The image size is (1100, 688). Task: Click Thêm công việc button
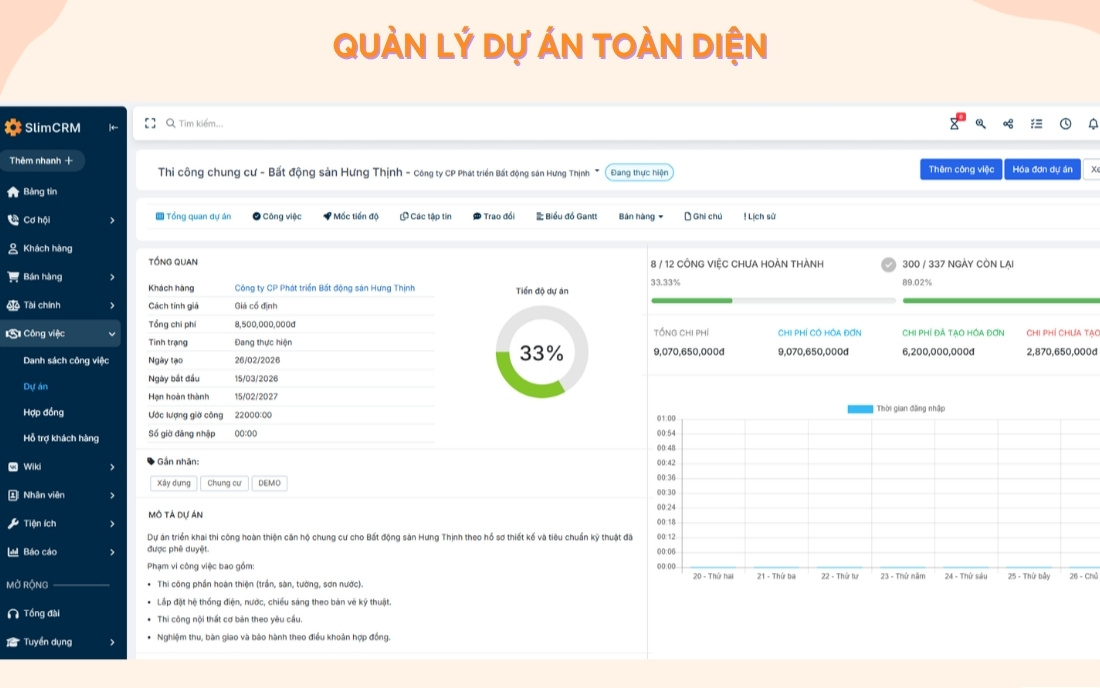961,169
